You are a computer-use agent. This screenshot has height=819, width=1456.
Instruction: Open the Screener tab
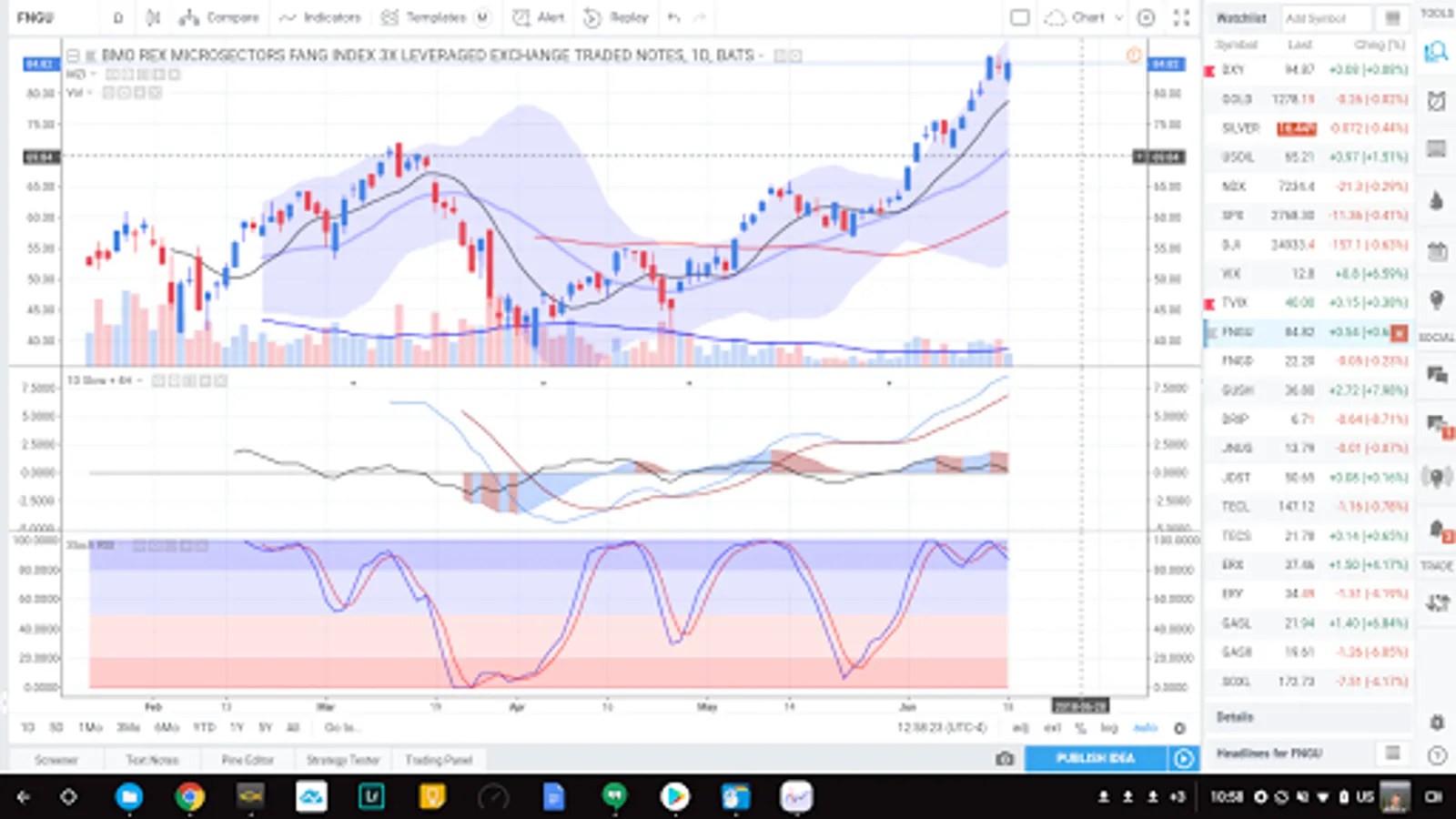(56, 760)
